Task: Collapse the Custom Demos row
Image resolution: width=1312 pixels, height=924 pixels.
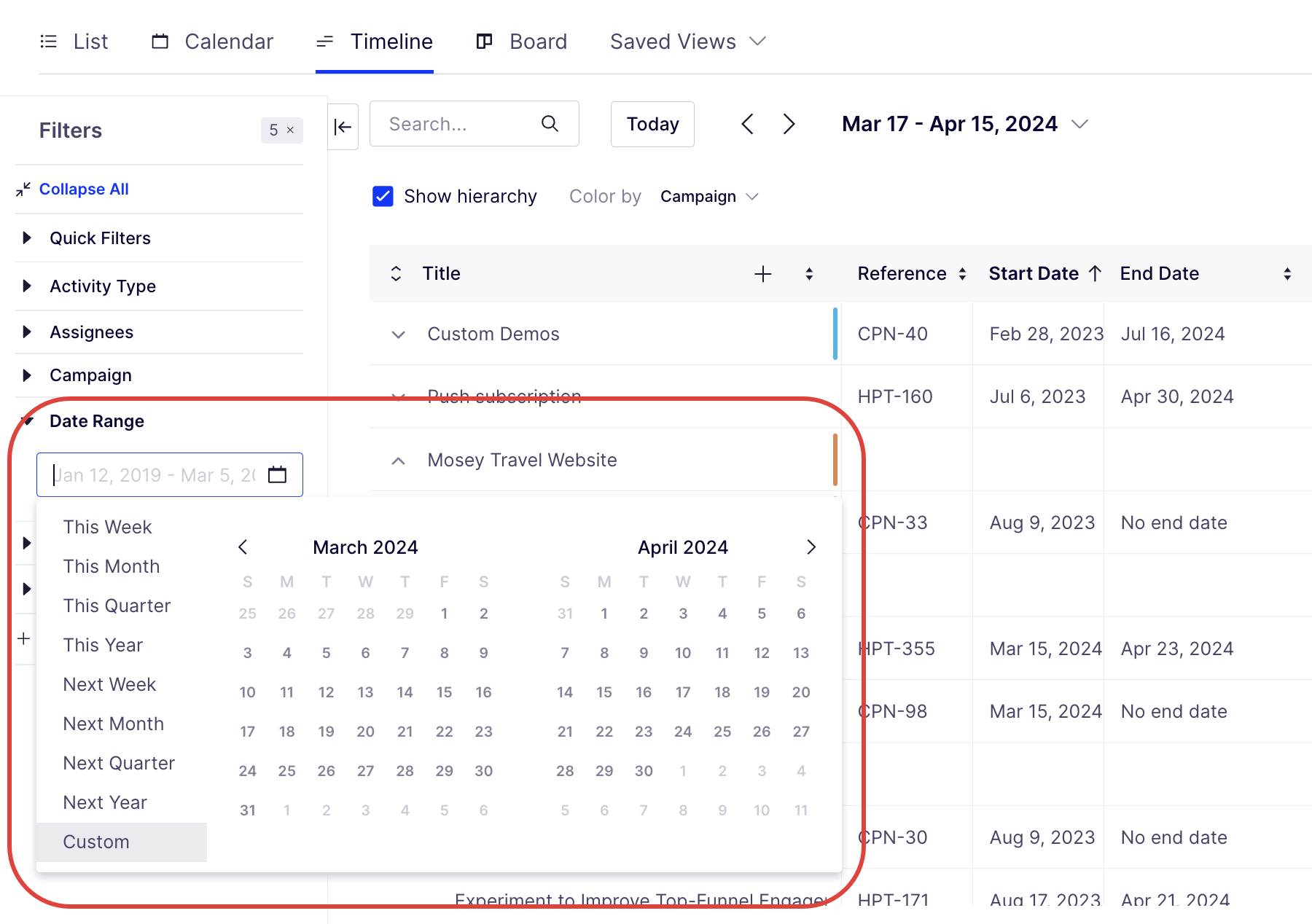Action: (x=398, y=334)
